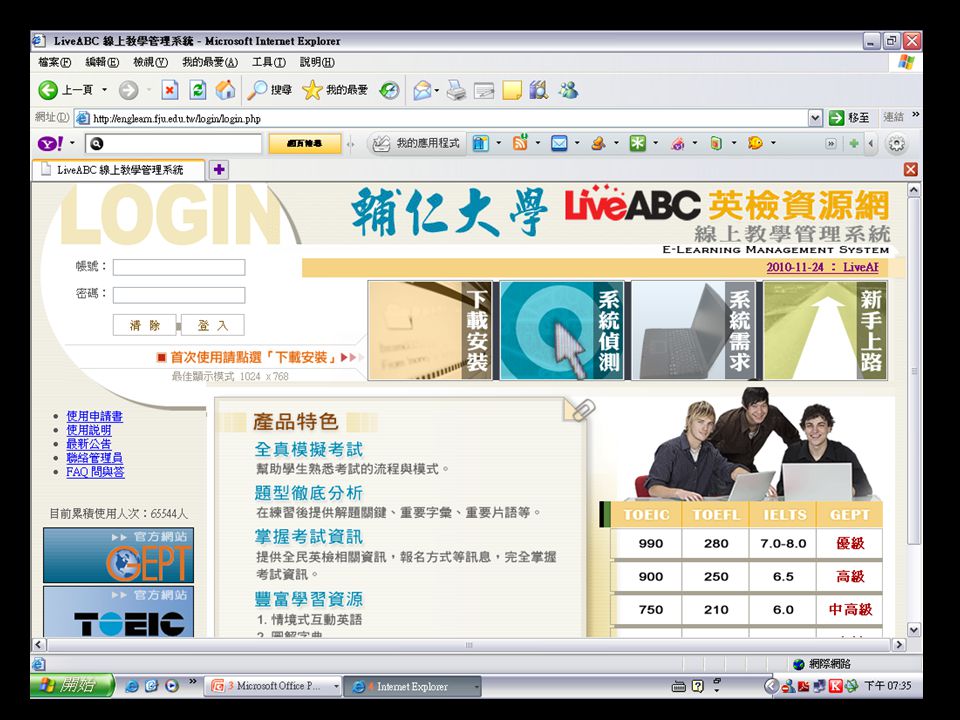Image resolution: width=960 pixels, height=720 pixels.
Task: Go to the Home page icon
Action: pos(225,91)
